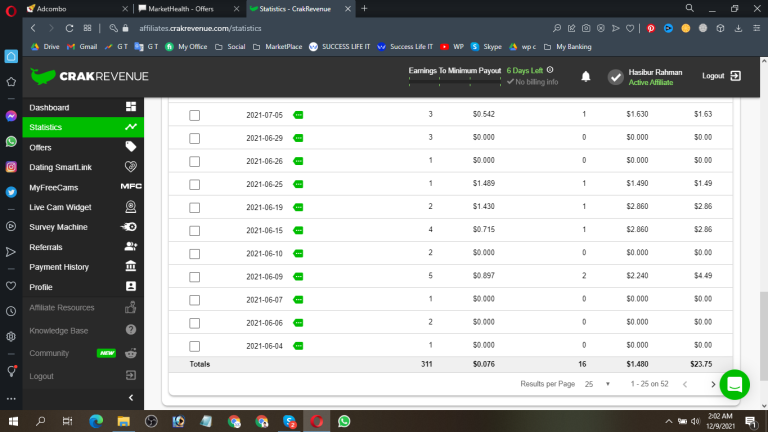Open the notifications bell
768x432 pixels.
click(x=586, y=76)
